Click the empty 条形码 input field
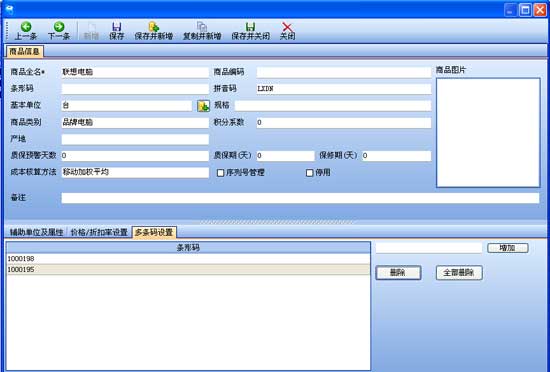The height and width of the screenshot is (372, 550). (x=135, y=89)
